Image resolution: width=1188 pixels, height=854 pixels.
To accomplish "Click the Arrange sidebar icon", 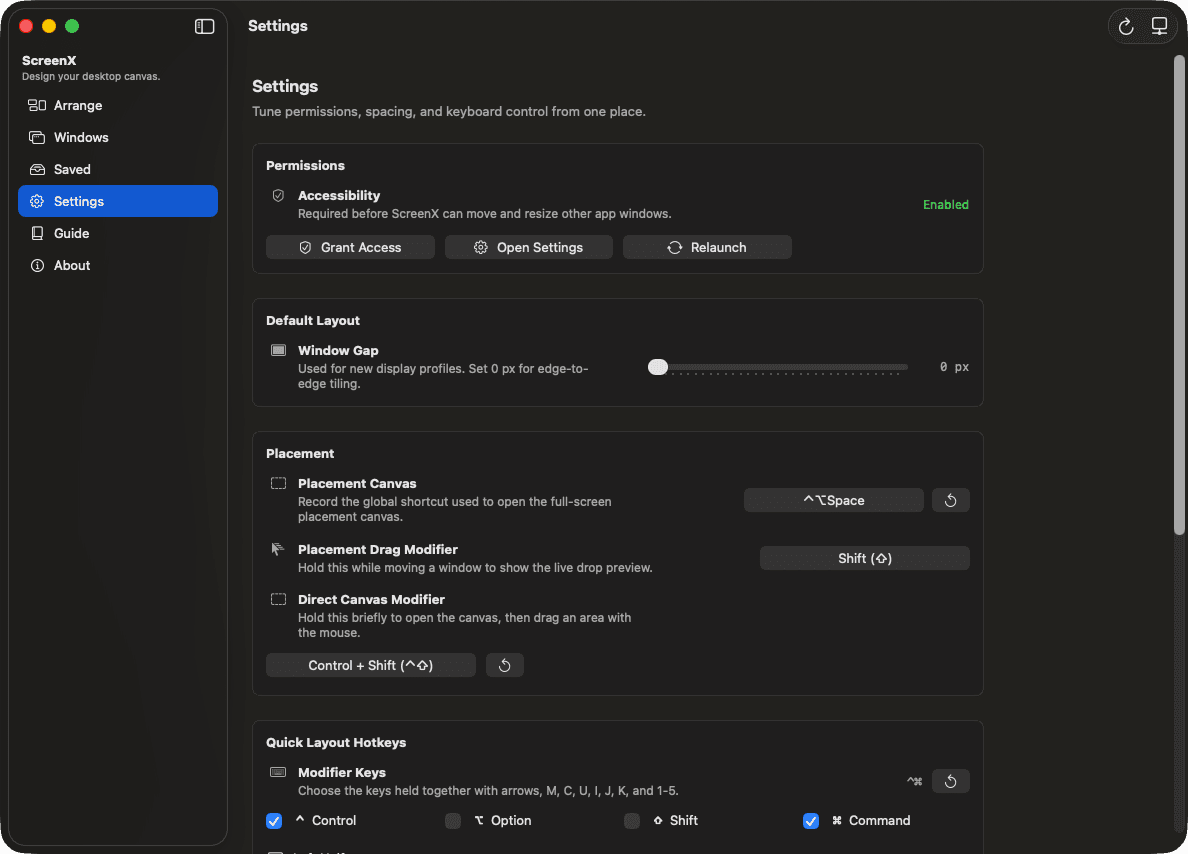I will click(37, 105).
